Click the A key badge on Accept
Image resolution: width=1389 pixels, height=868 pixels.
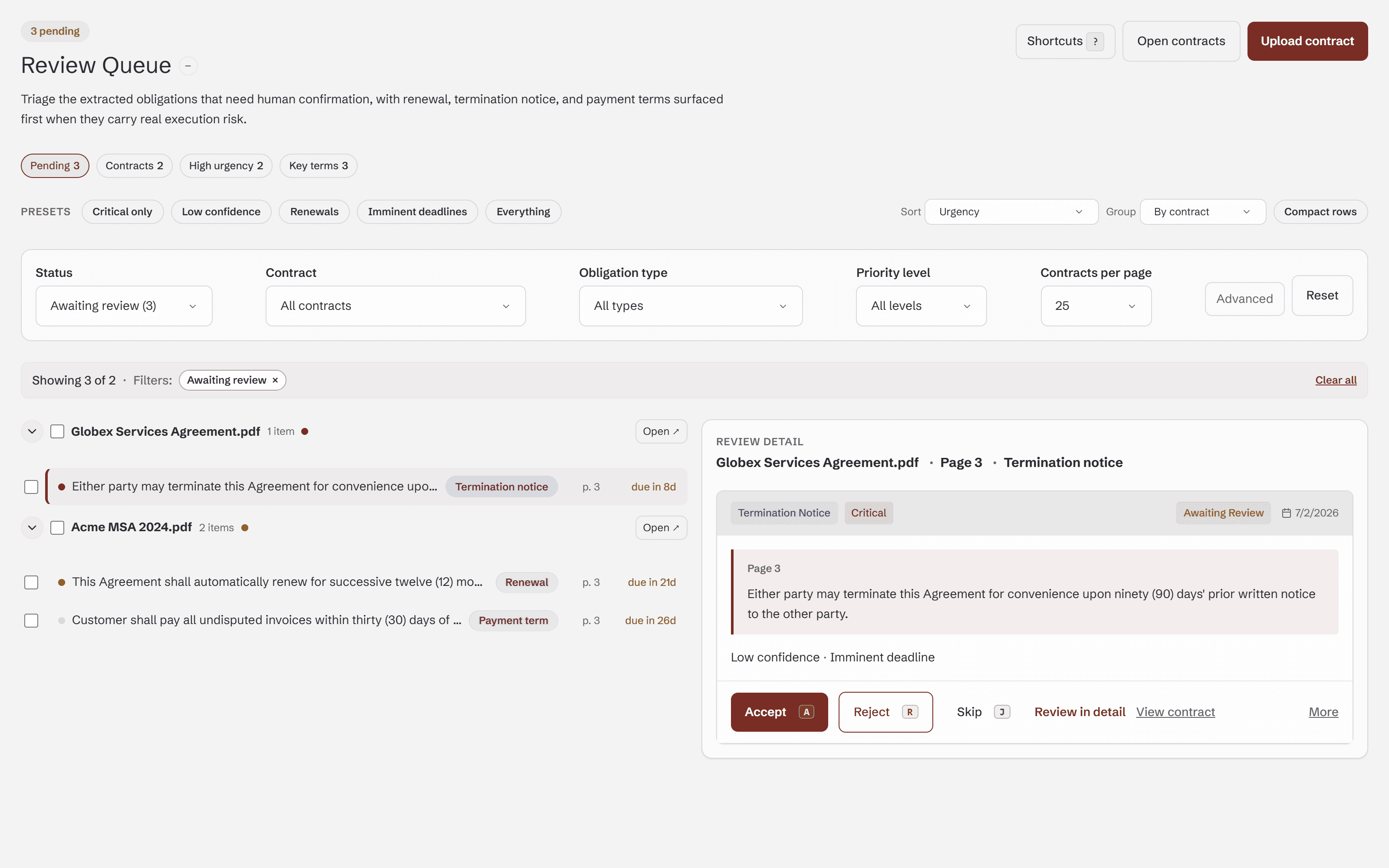[806, 712]
